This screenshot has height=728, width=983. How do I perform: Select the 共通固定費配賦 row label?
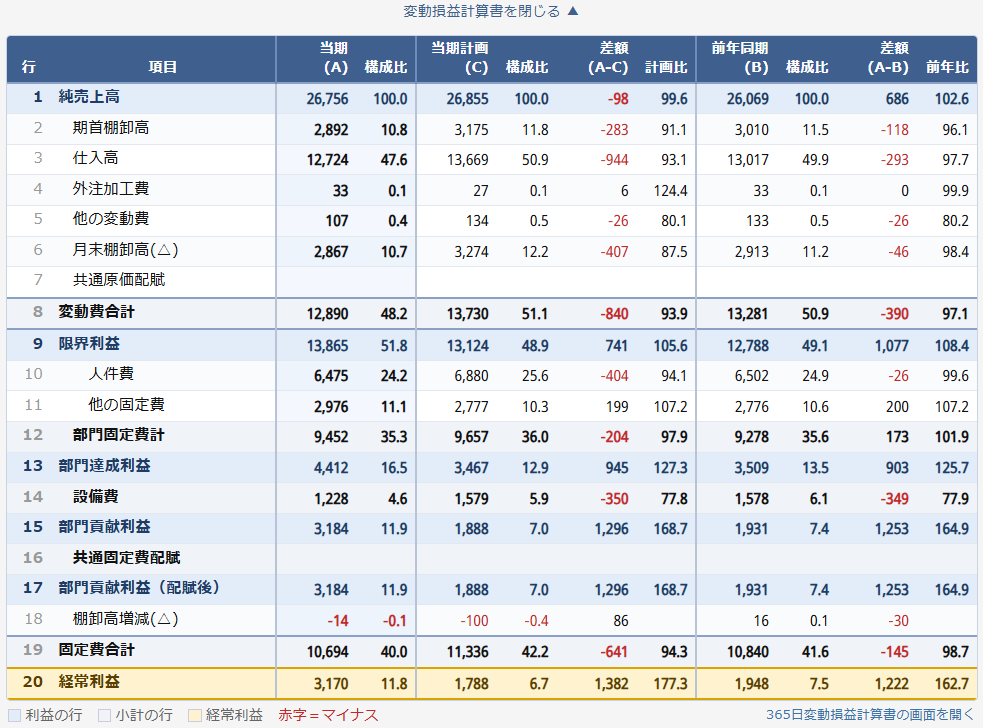[x=127, y=557]
